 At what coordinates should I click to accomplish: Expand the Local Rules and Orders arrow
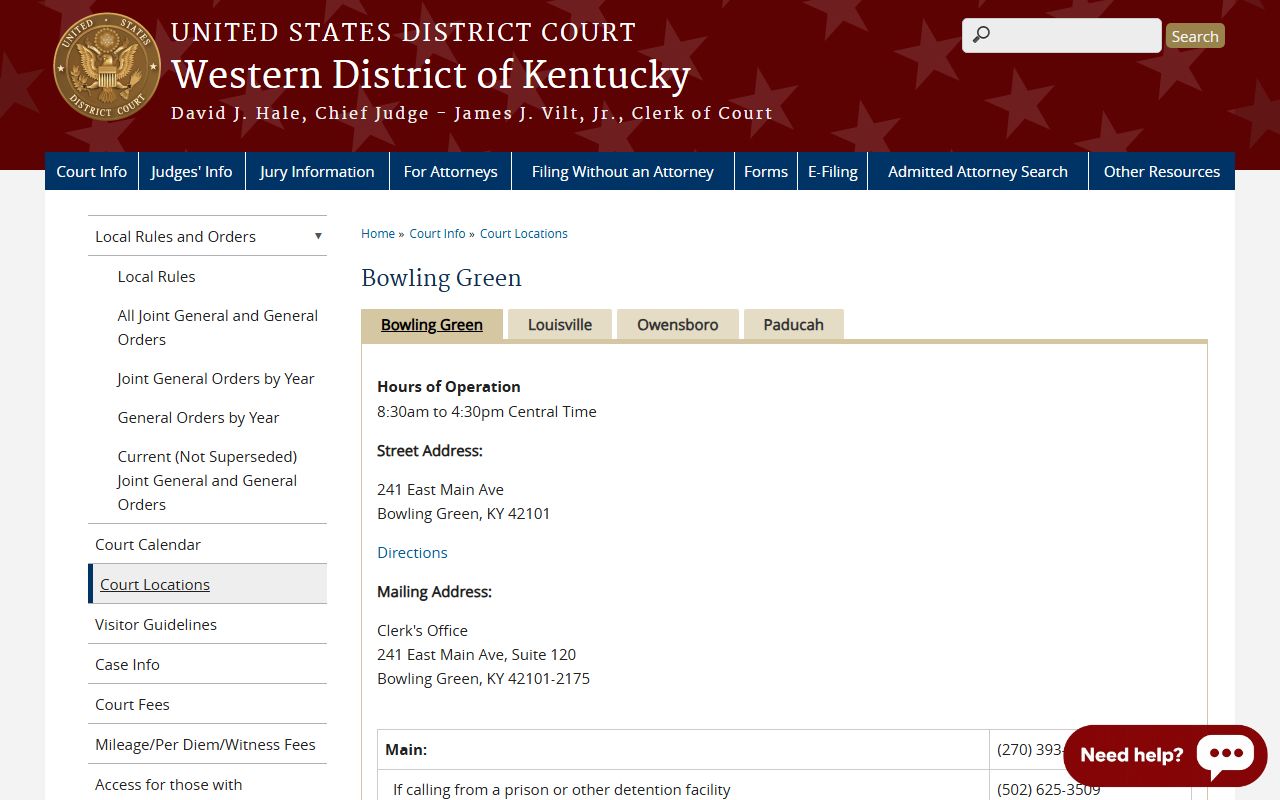coord(318,236)
